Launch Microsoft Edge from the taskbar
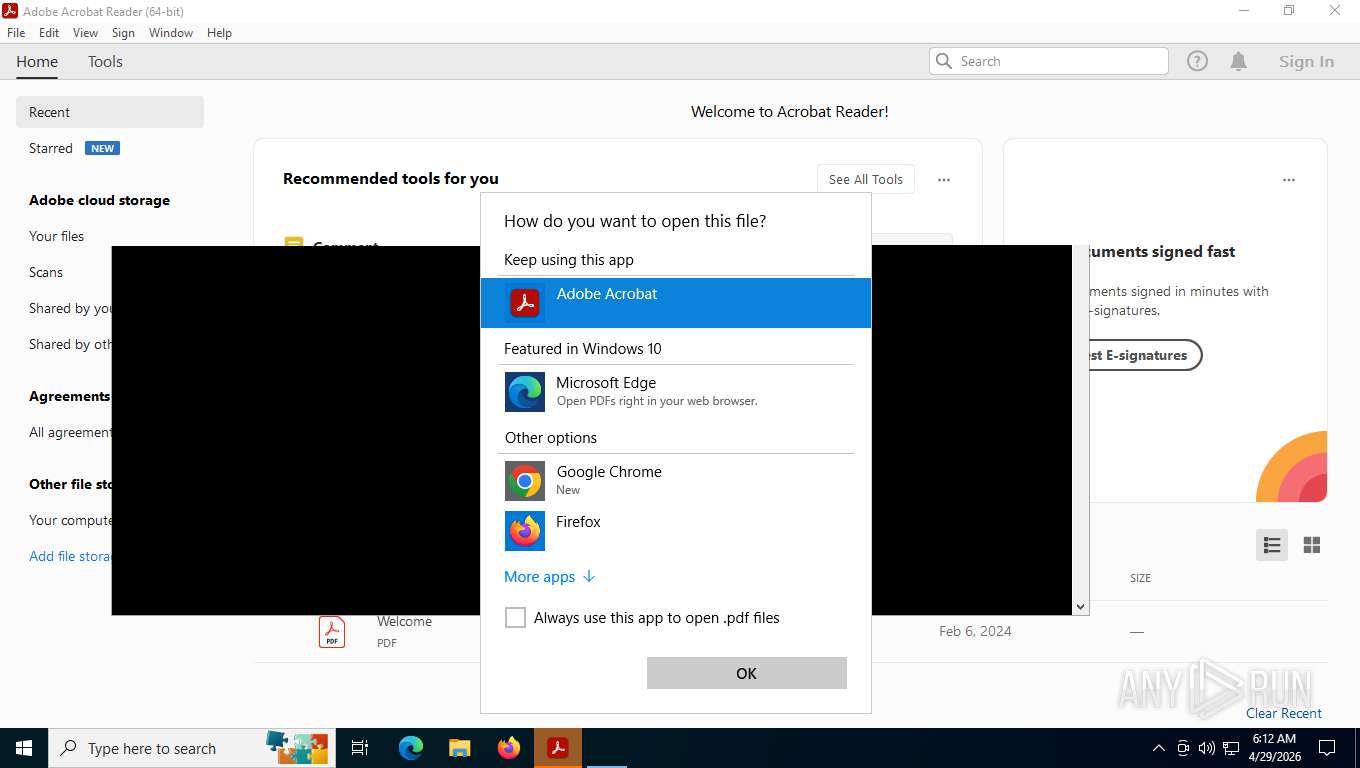 411,748
